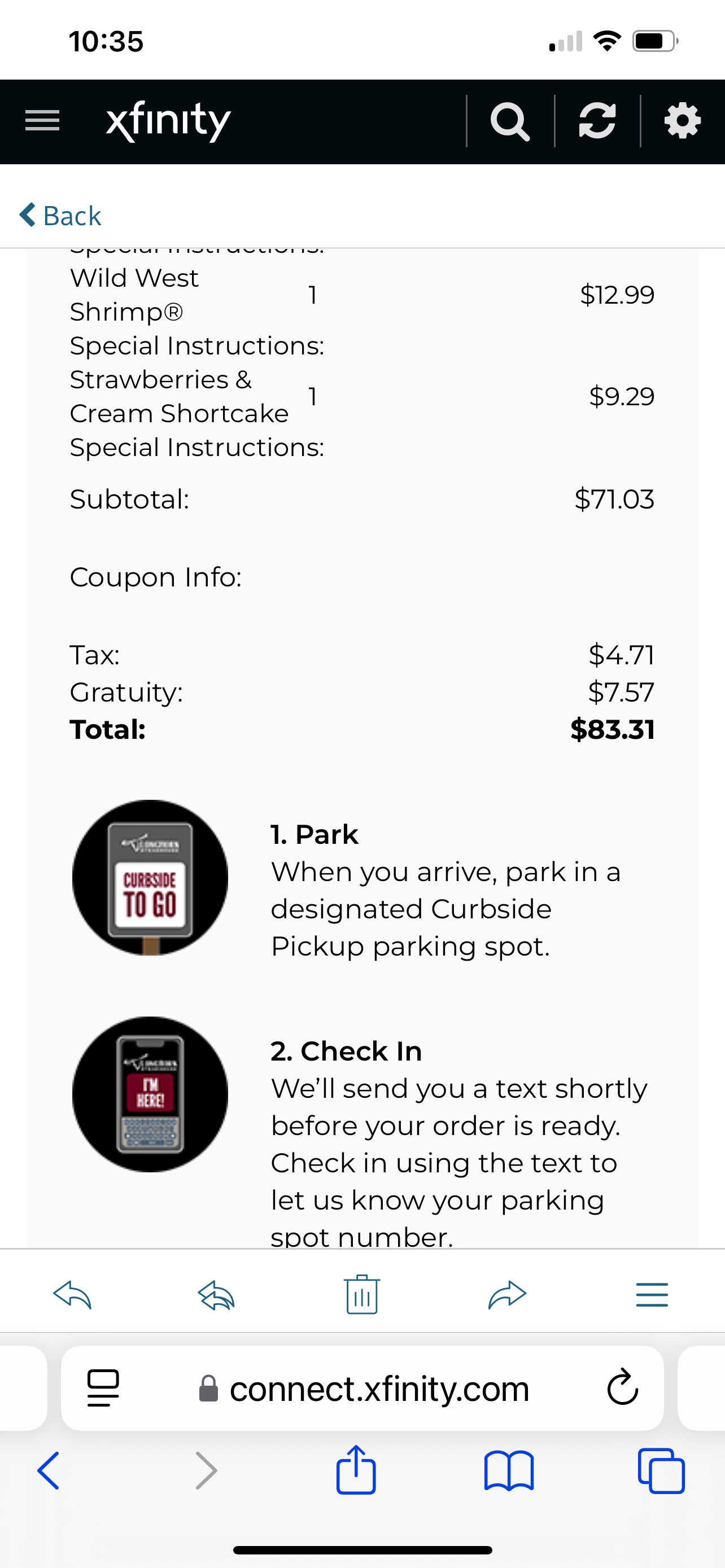Reload page using Safari refresh arrow
This screenshot has width=725, height=1568.
click(622, 1387)
